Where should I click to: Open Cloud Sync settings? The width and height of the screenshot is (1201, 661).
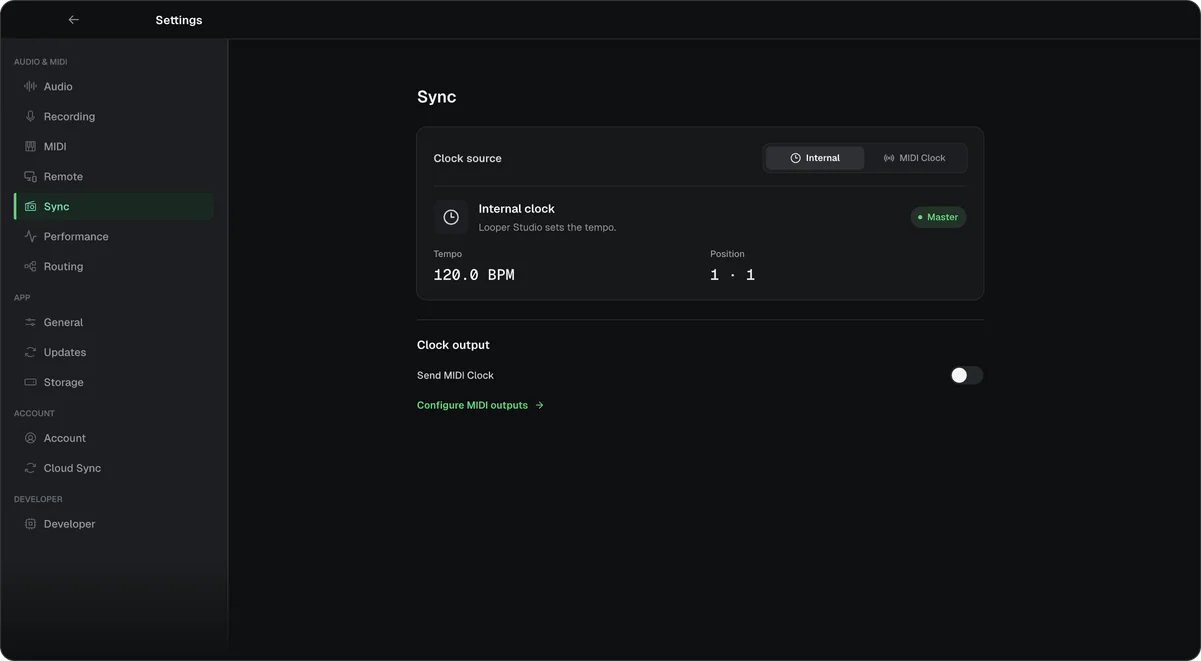pos(114,469)
